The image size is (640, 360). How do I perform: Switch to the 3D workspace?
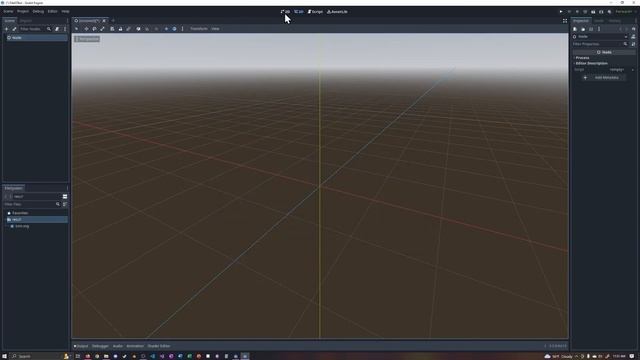pos(299,11)
